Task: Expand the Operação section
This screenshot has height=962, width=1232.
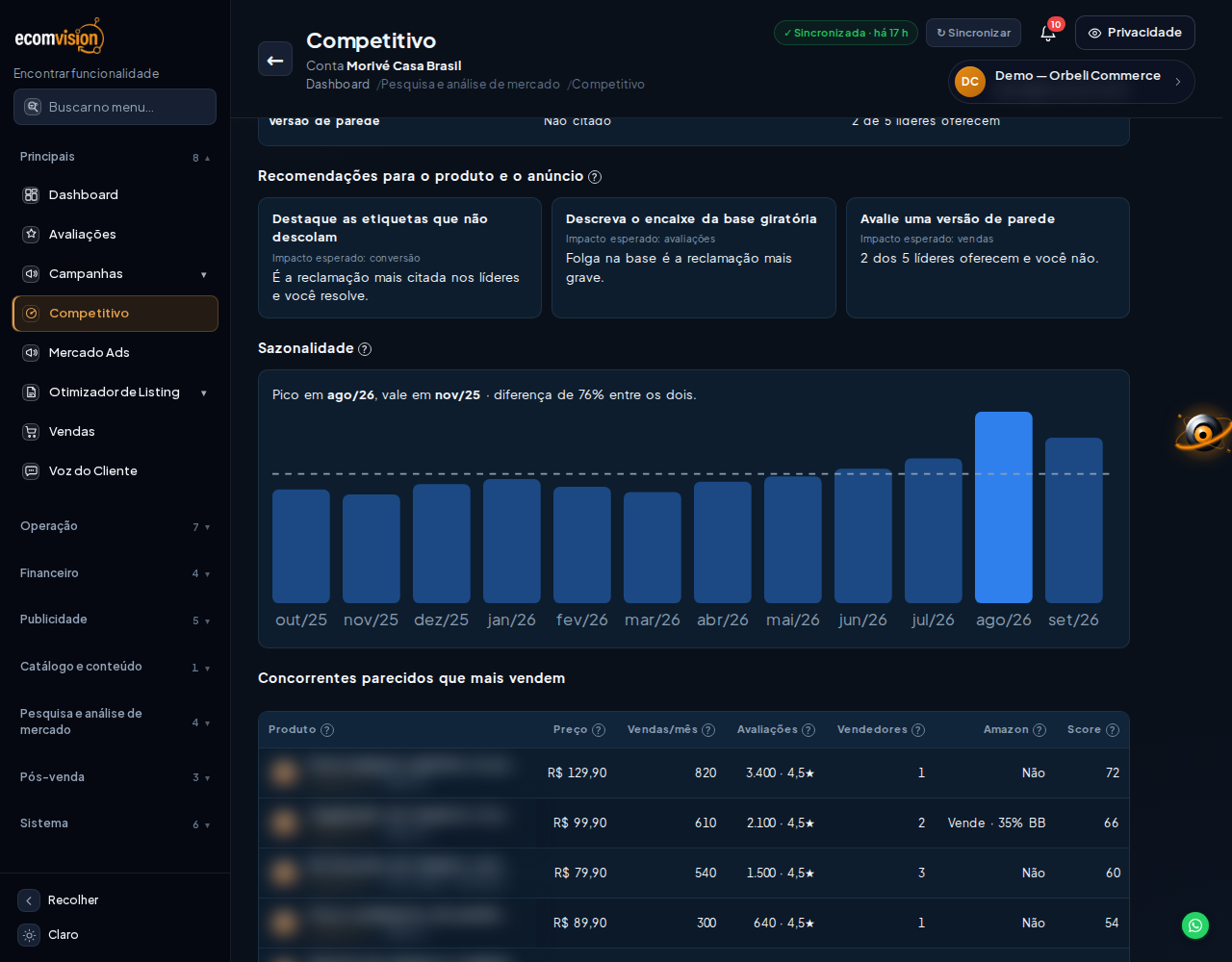Action: (115, 526)
